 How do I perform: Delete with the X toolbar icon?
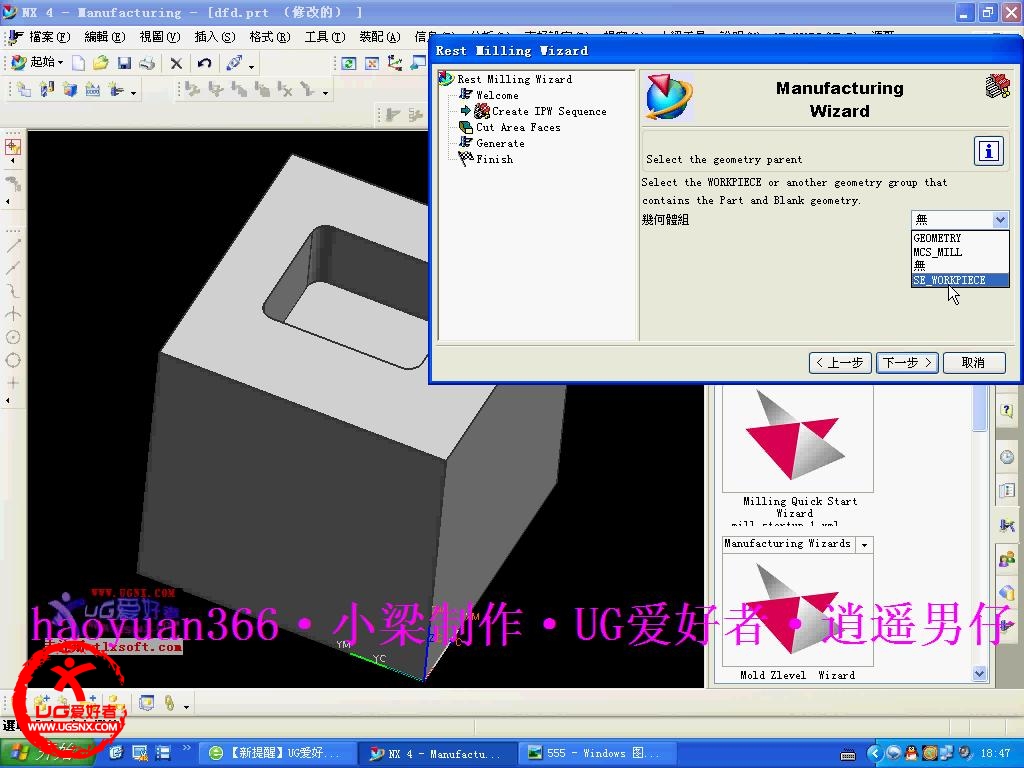coord(176,63)
